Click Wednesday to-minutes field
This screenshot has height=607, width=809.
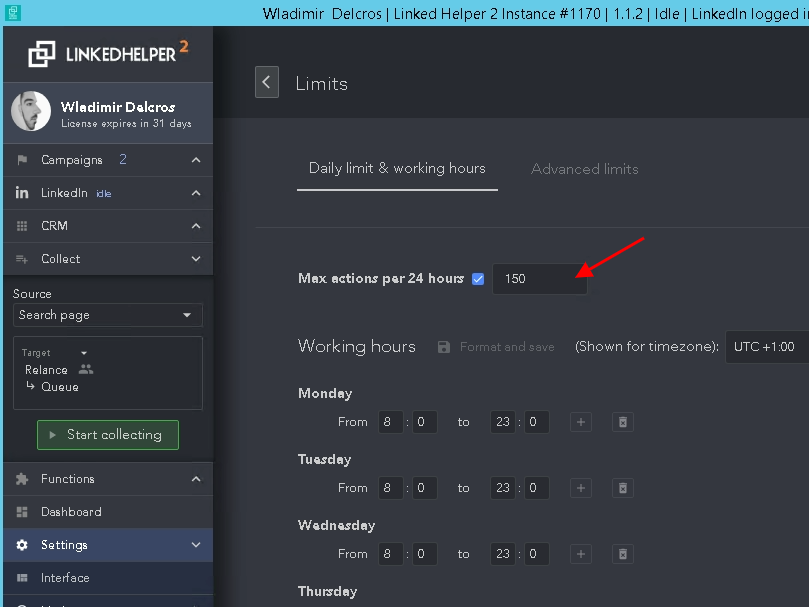(x=537, y=554)
